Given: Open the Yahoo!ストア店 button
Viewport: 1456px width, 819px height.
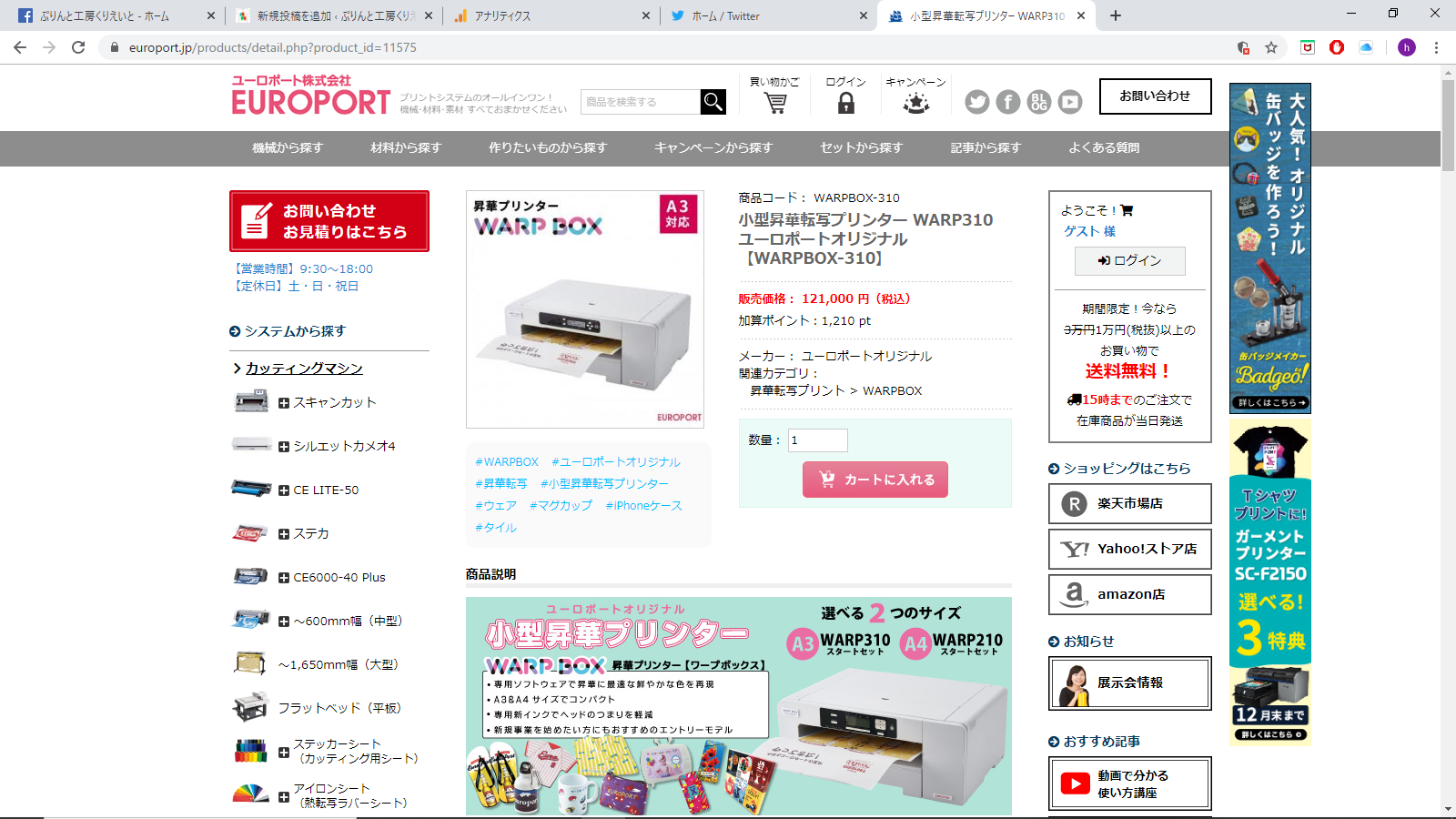Looking at the screenshot, I should coord(1130,549).
